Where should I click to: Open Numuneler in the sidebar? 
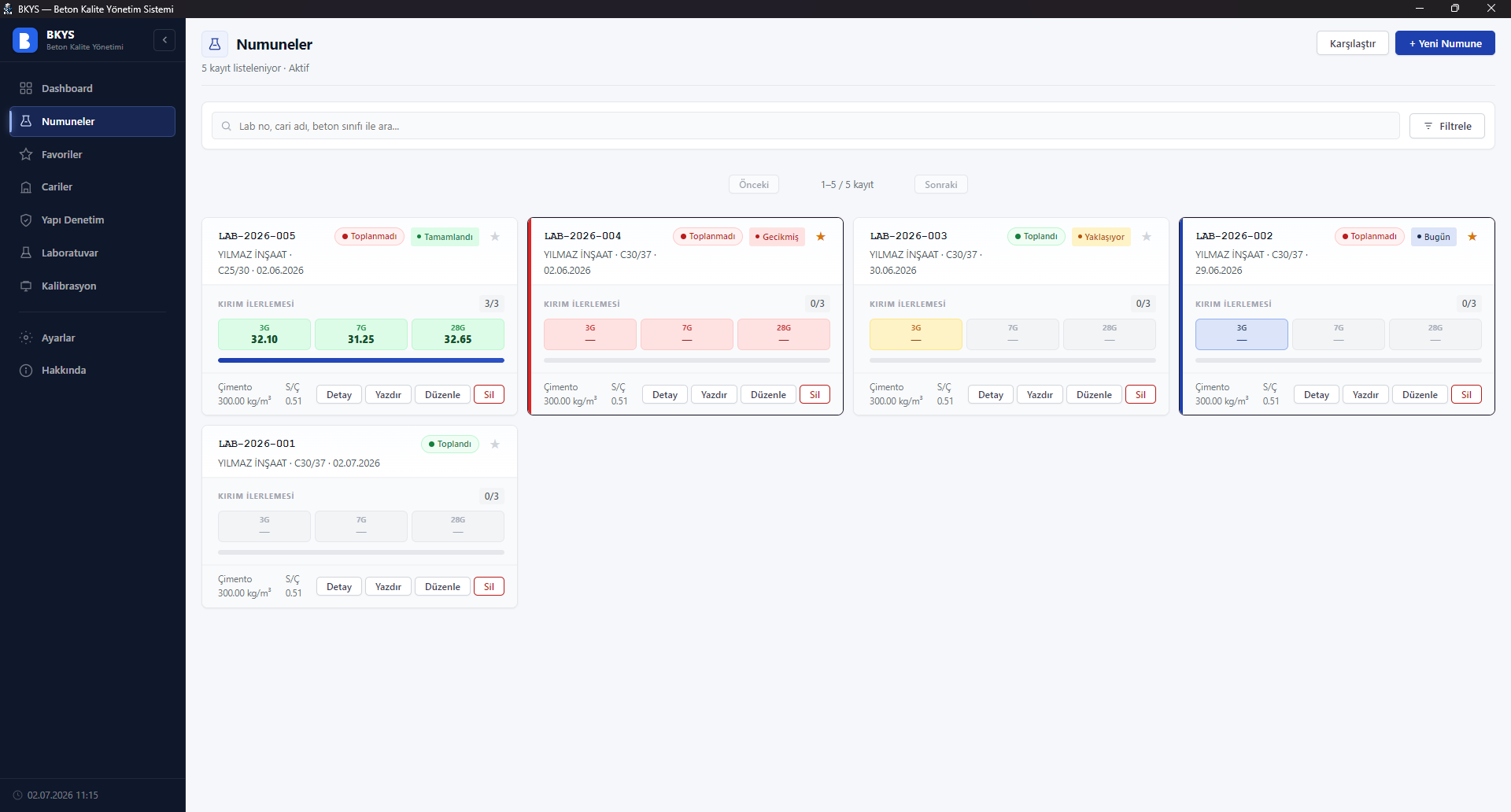(93, 121)
